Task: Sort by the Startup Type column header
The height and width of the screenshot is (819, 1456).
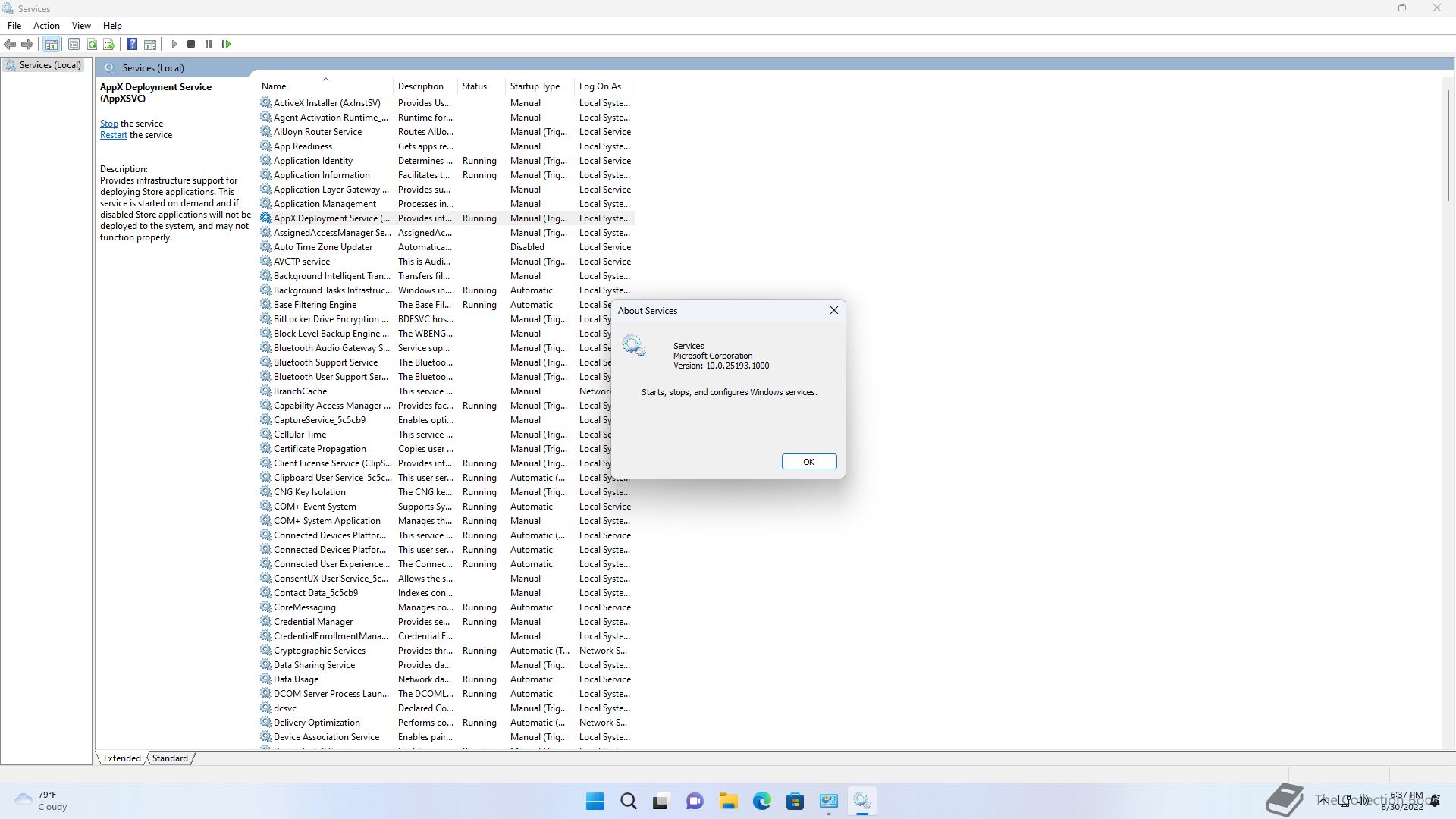Action: [x=539, y=86]
